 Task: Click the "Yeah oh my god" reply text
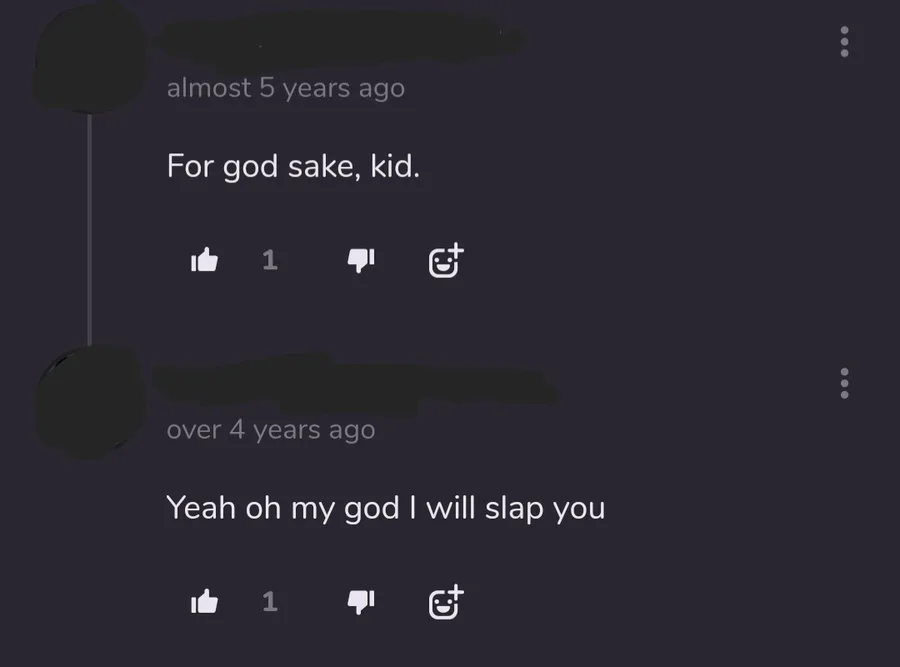[282, 509]
